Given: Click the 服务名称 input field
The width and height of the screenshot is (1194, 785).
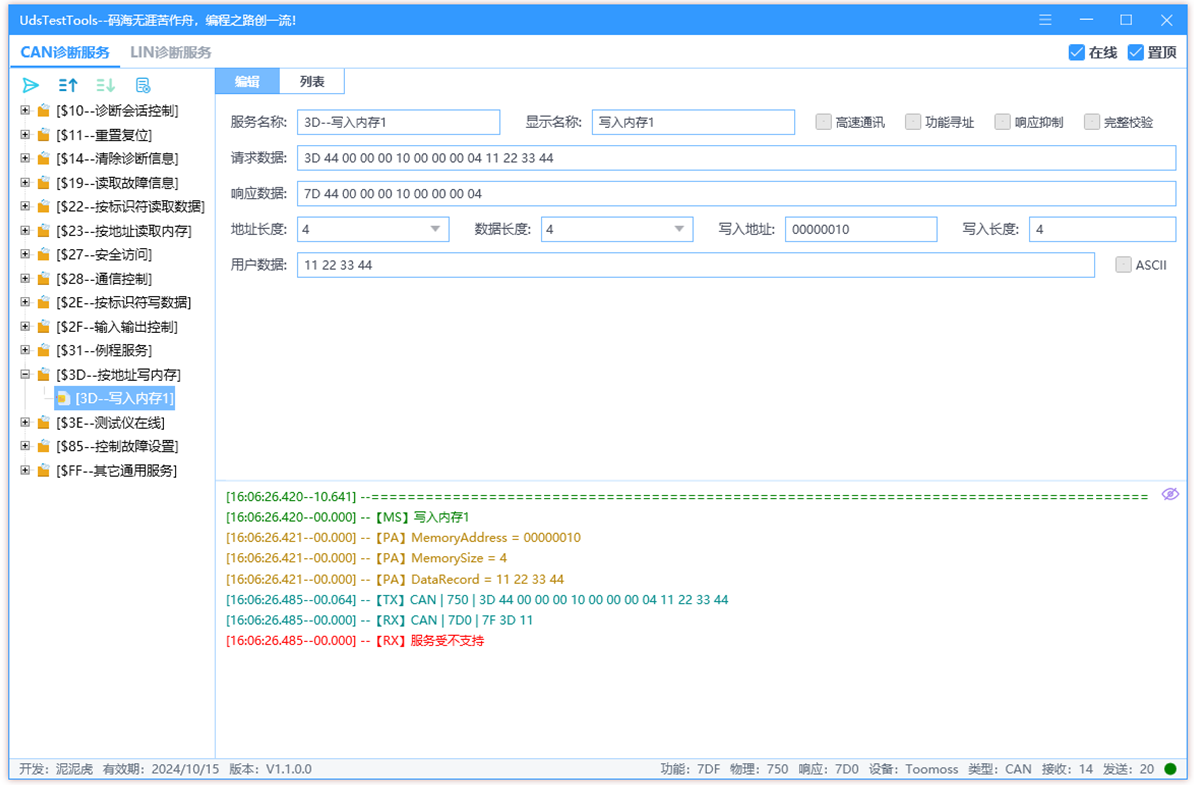Looking at the screenshot, I should click(398, 122).
